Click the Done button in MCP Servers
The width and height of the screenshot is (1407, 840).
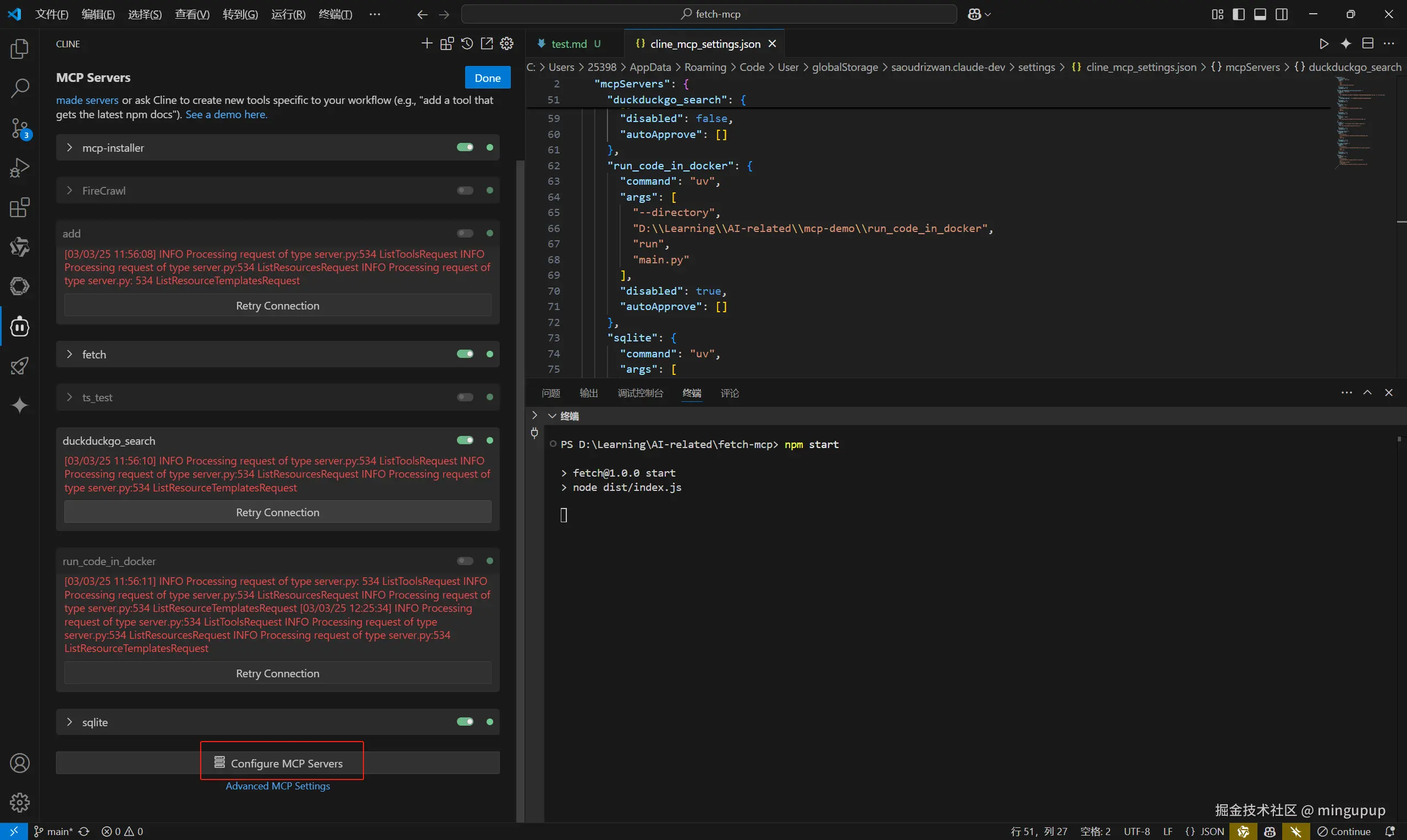coord(487,78)
